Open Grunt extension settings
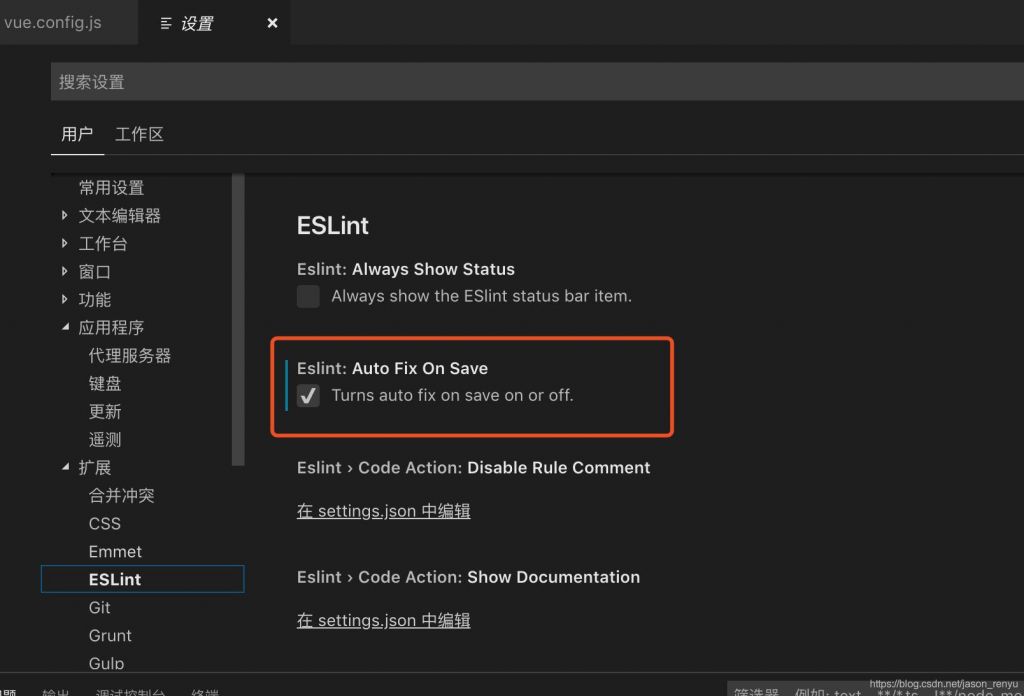The width and height of the screenshot is (1024, 696). 110,636
